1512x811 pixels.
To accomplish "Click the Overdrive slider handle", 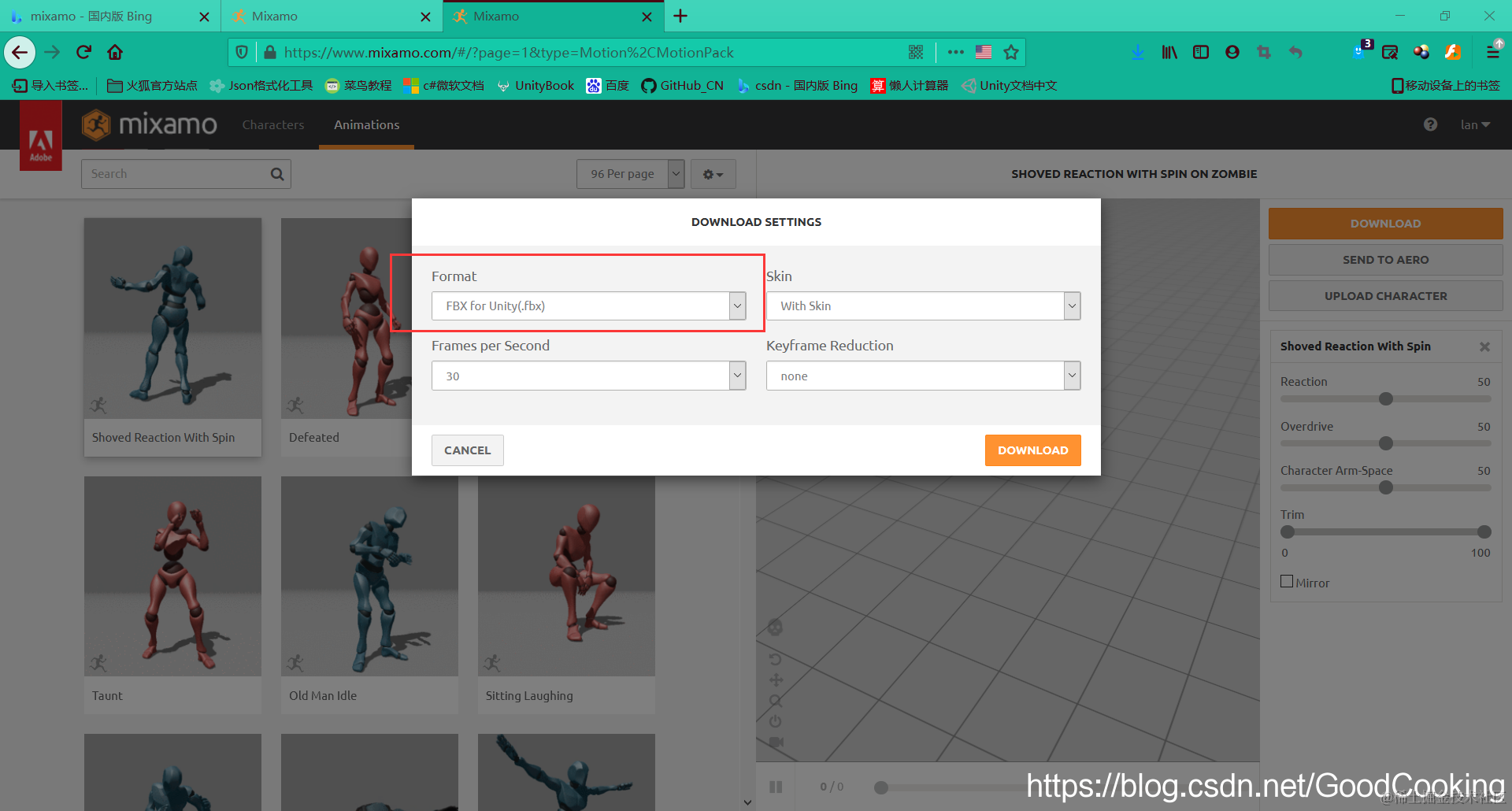I will click(1386, 443).
